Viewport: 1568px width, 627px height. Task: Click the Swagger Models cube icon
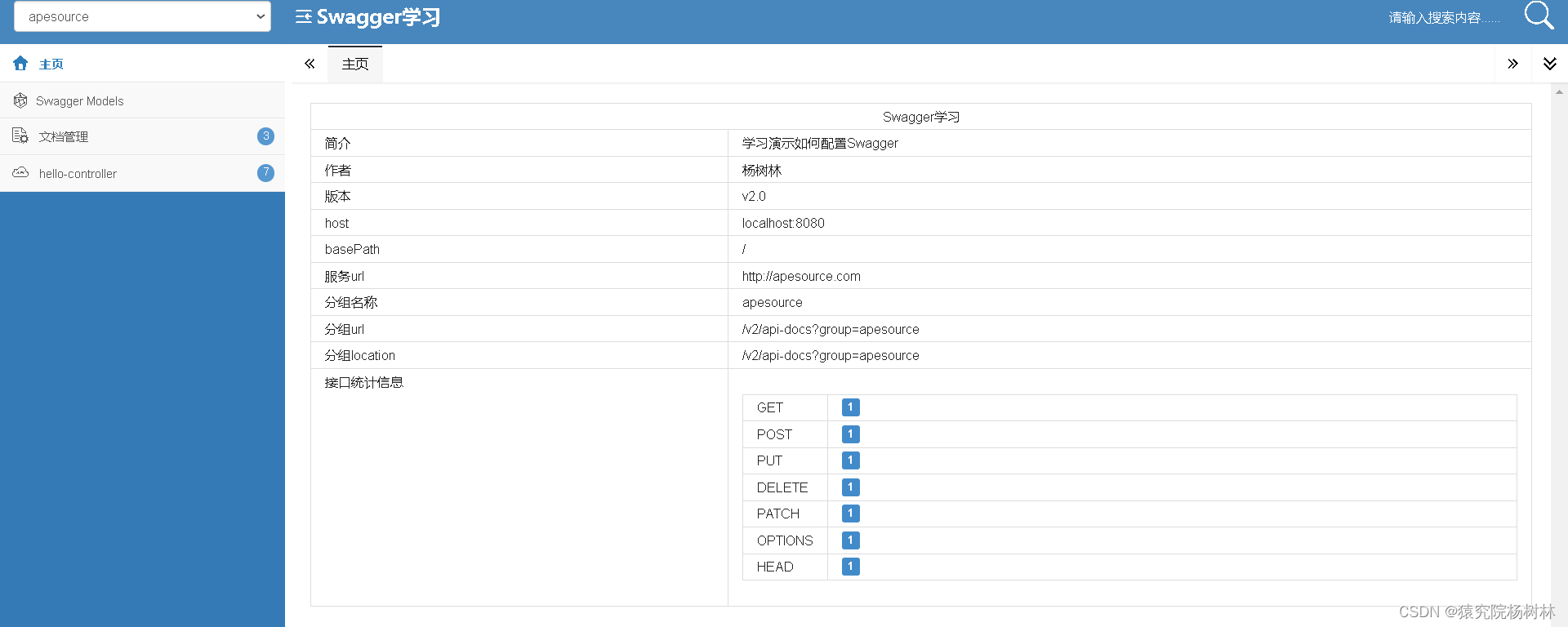pos(20,100)
